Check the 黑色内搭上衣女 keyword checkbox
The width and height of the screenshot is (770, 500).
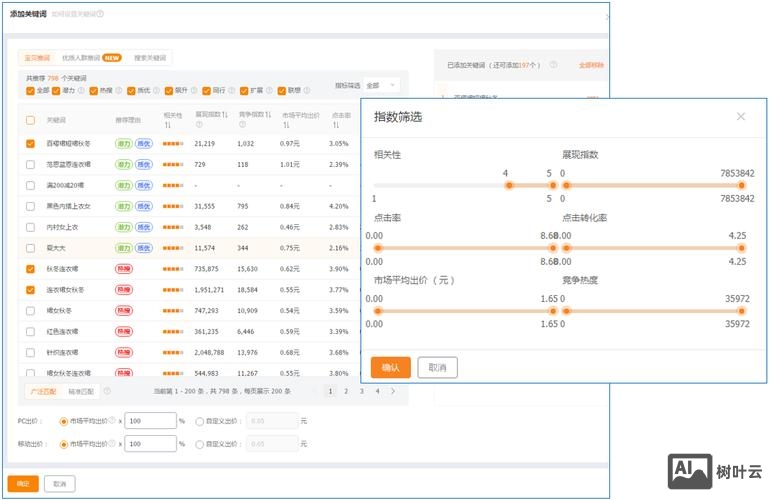pos(30,206)
